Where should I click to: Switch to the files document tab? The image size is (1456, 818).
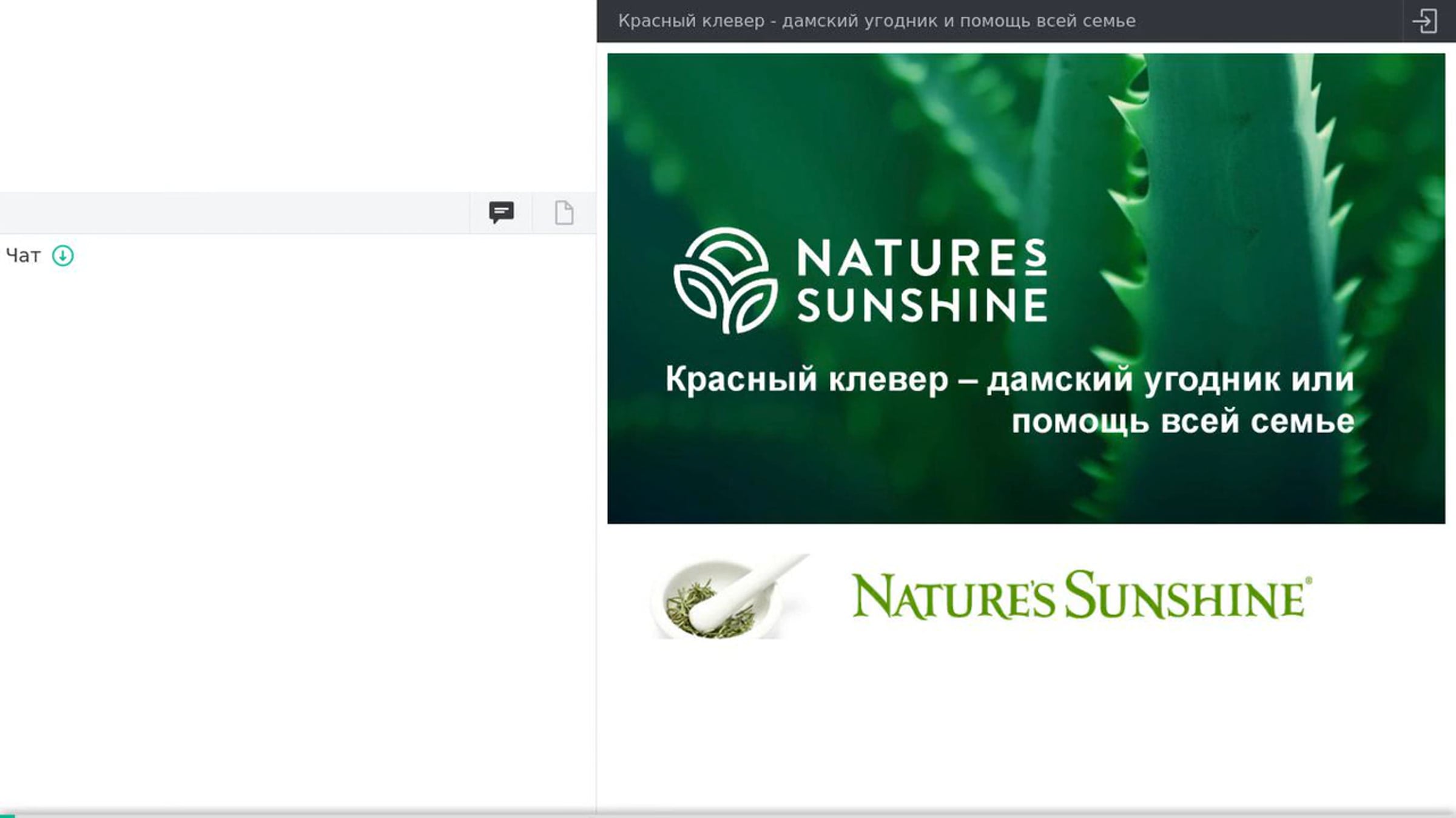pos(564,212)
